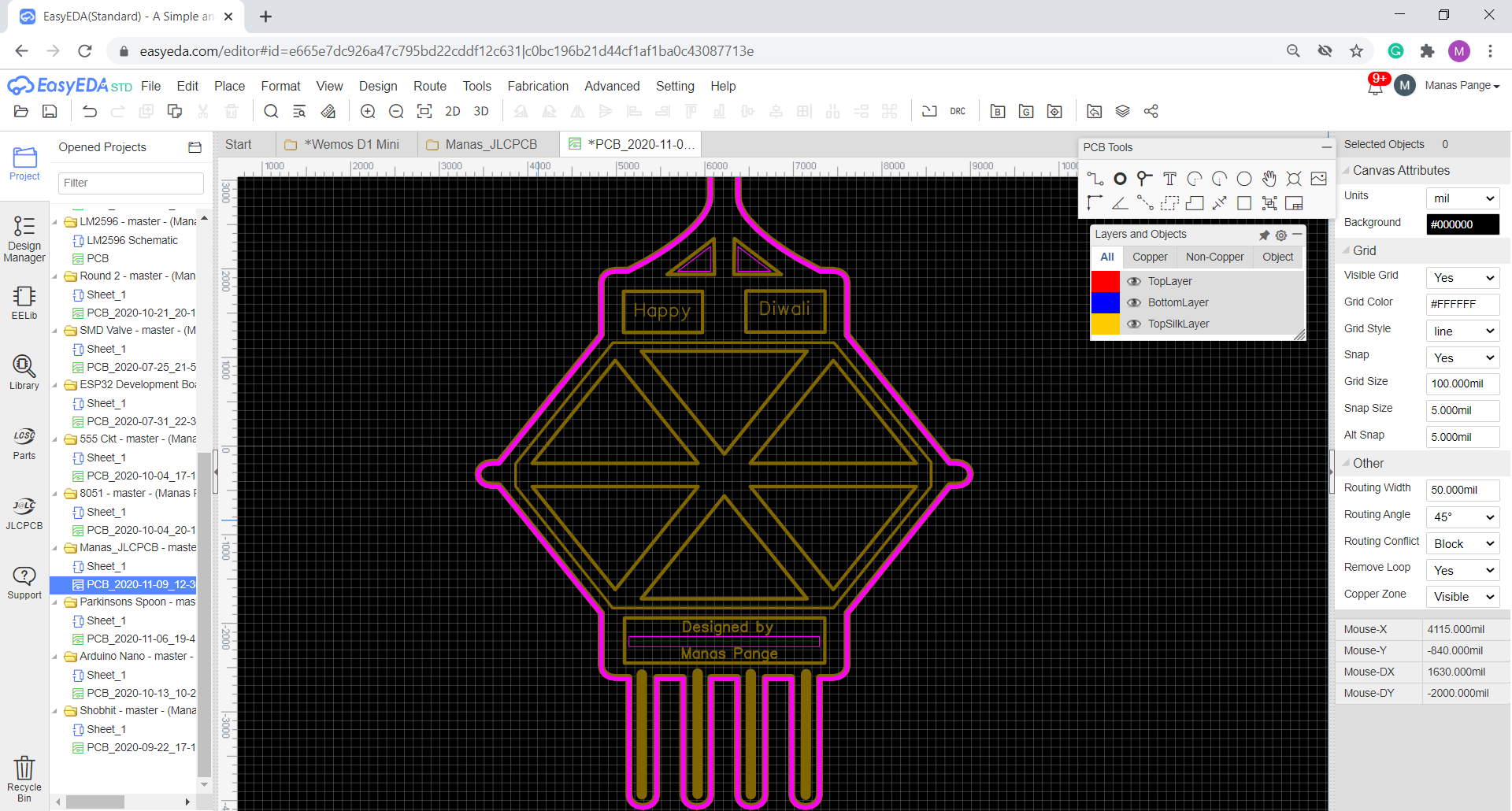Click the Save toolbar icon
The image size is (1512, 811).
(x=50, y=111)
